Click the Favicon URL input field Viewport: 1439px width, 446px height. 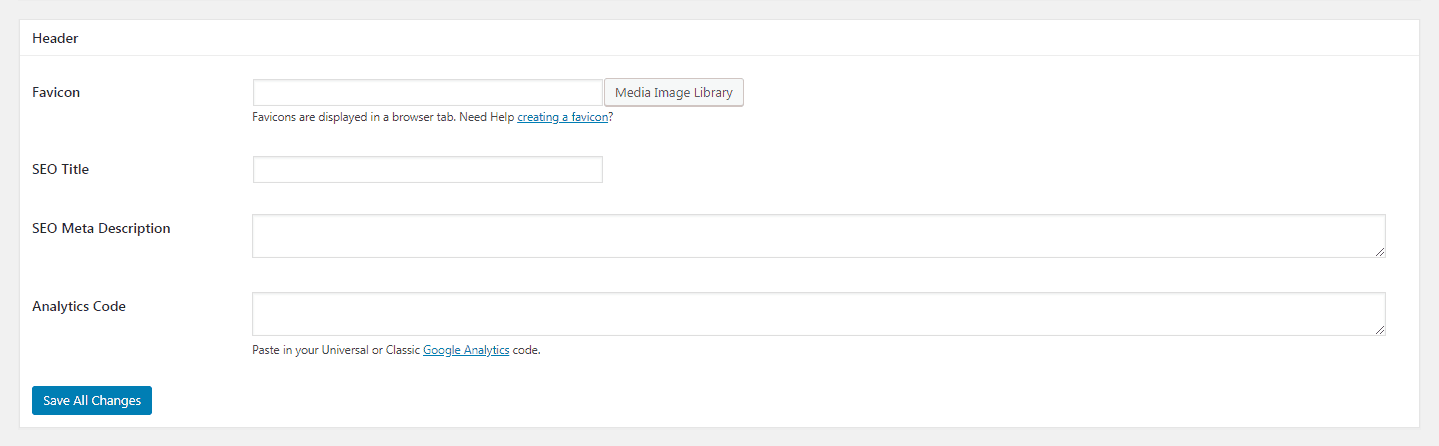[x=428, y=93]
